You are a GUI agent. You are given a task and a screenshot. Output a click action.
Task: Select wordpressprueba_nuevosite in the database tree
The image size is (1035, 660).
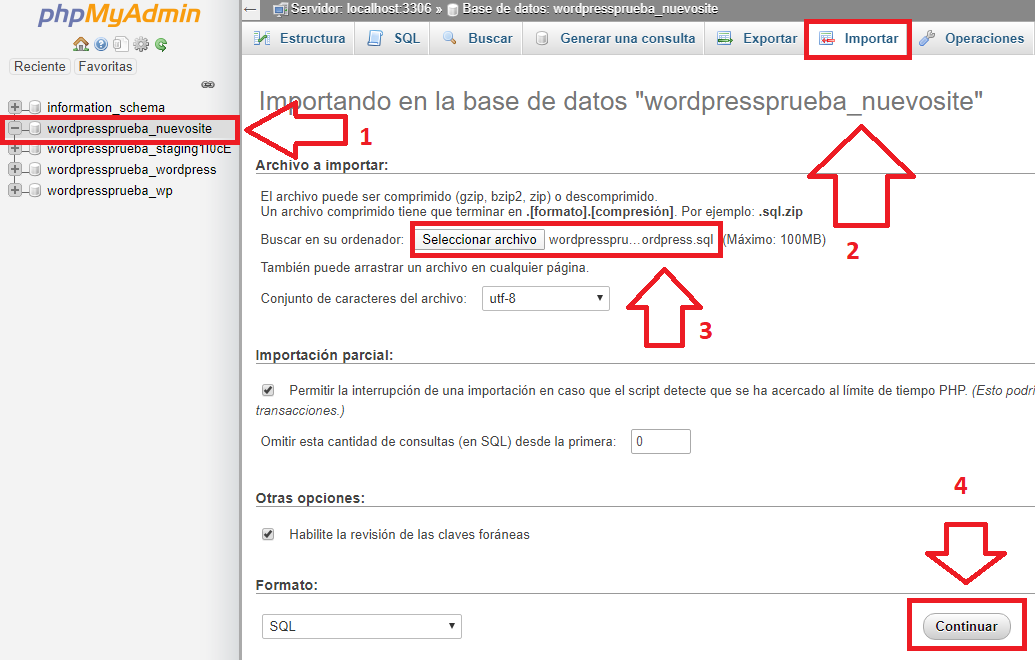point(129,128)
